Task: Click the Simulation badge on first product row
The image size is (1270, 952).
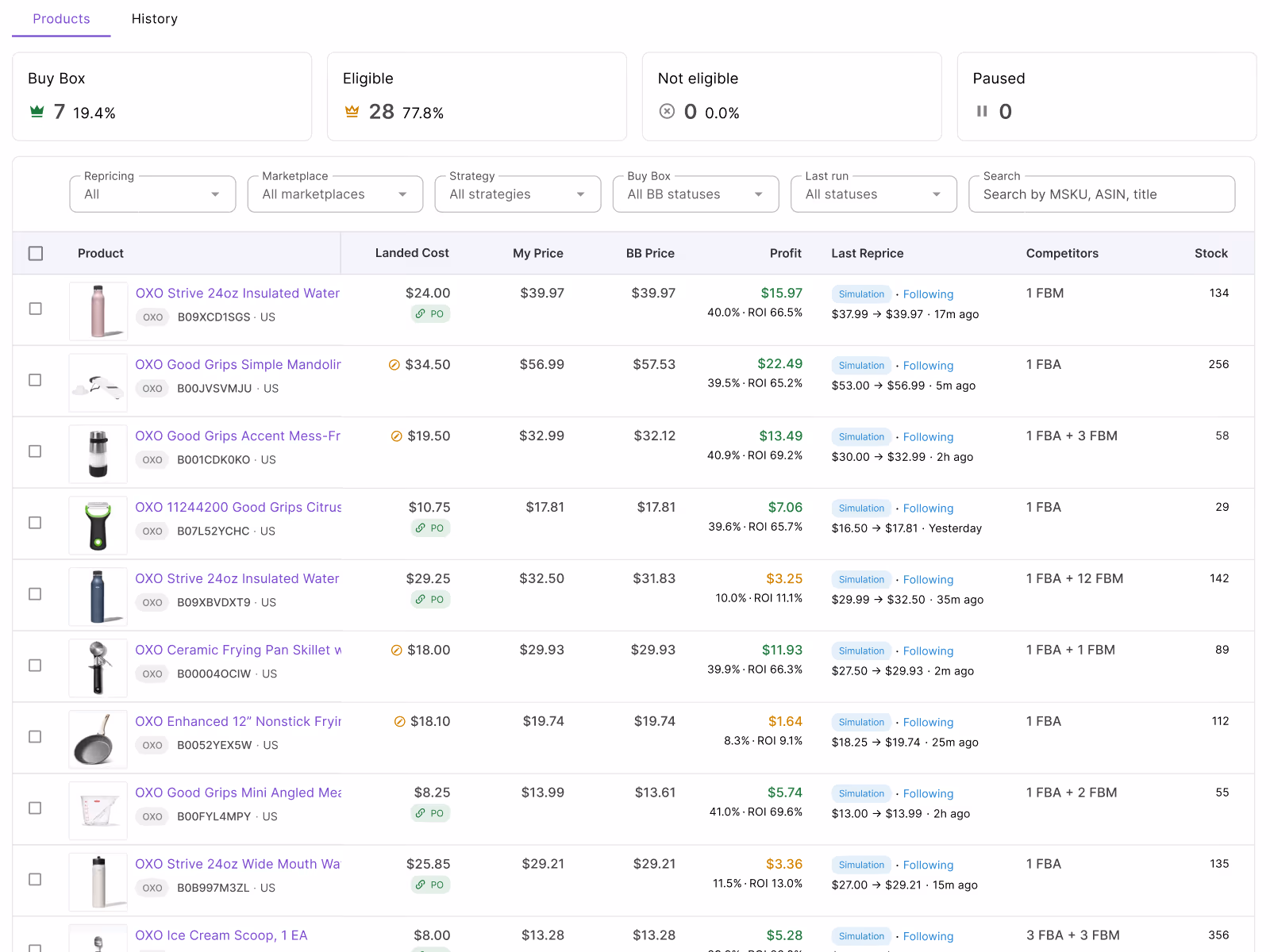Action: 861,294
